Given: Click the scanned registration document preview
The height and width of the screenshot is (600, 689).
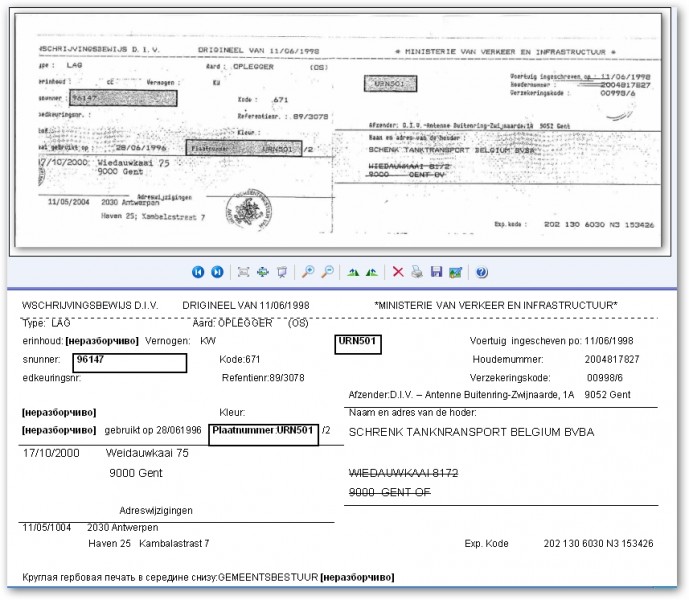Looking at the screenshot, I should click(338, 130).
